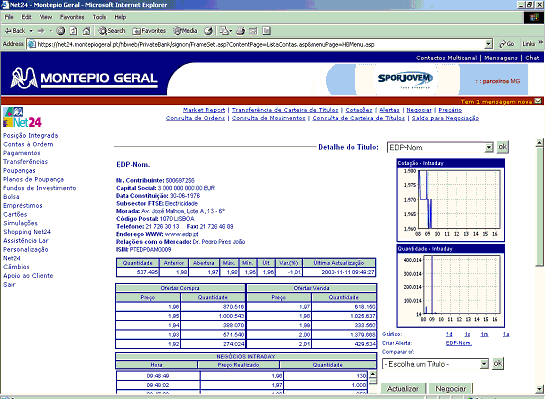Stop page loading with the Stop icon
This screenshot has width=545, height=399.
[x=60, y=31]
